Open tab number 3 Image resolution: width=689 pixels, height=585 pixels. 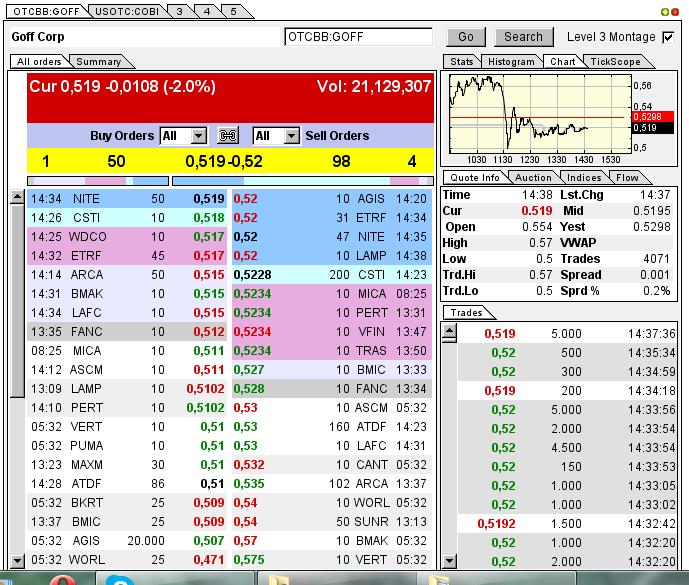180,11
